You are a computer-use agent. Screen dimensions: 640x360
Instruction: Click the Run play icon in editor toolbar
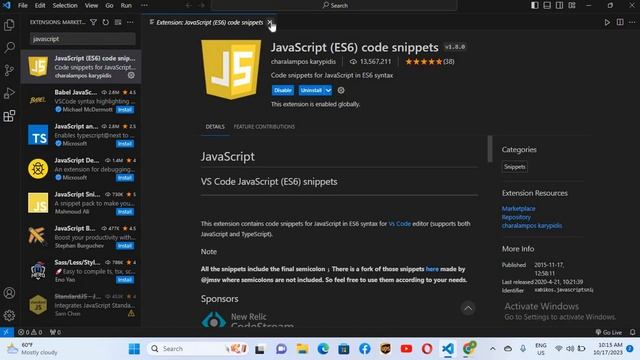607,22
